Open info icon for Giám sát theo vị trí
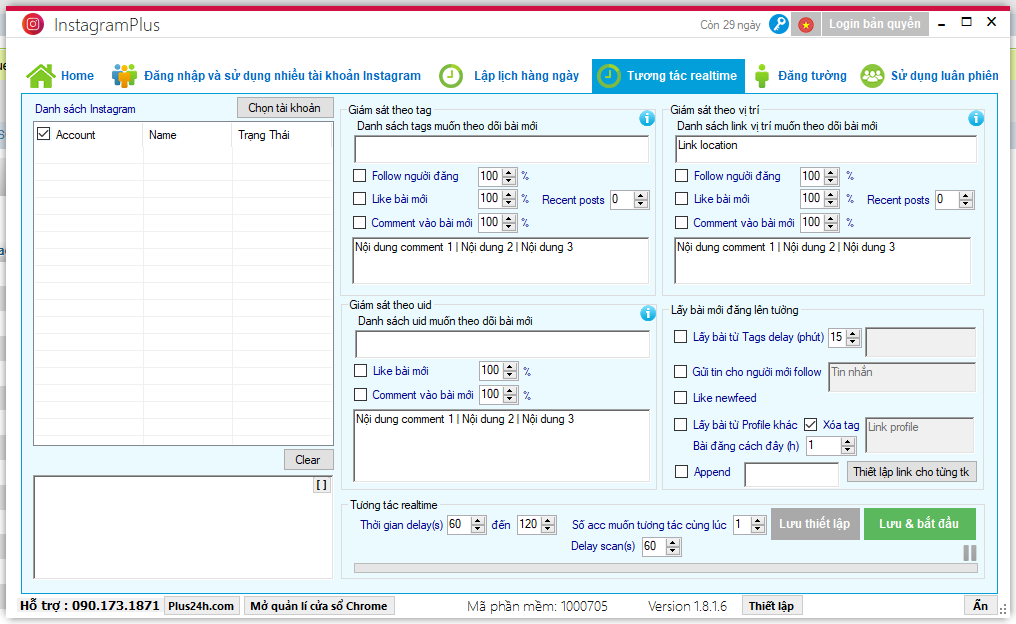Screen dimensions: 1016x624 [976, 119]
